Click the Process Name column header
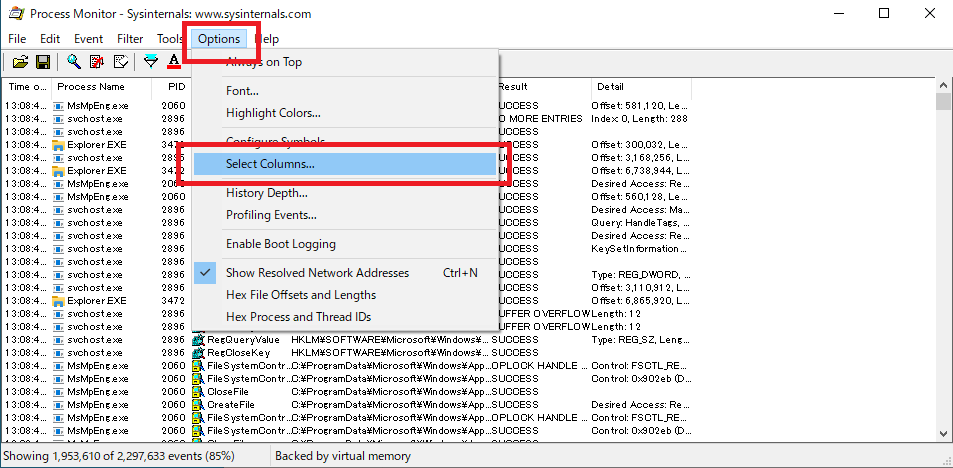 point(101,87)
